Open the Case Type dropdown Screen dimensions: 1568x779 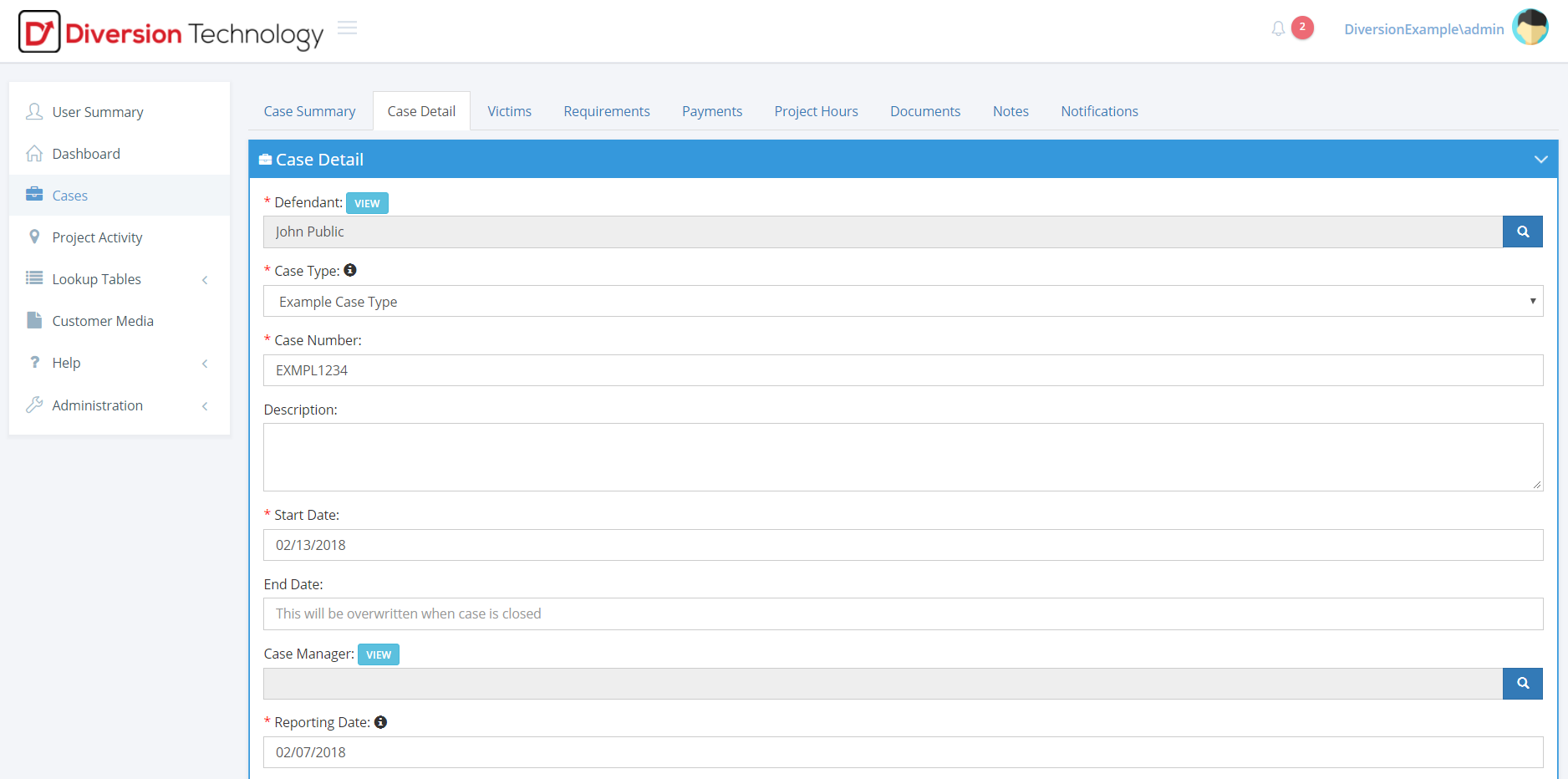[903, 302]
